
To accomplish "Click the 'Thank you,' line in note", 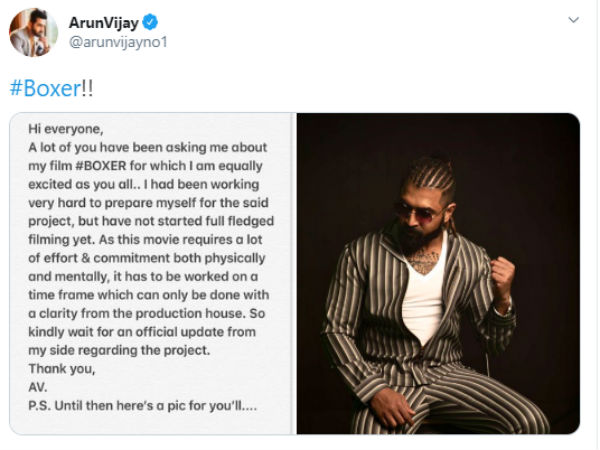I will point(62,369).
